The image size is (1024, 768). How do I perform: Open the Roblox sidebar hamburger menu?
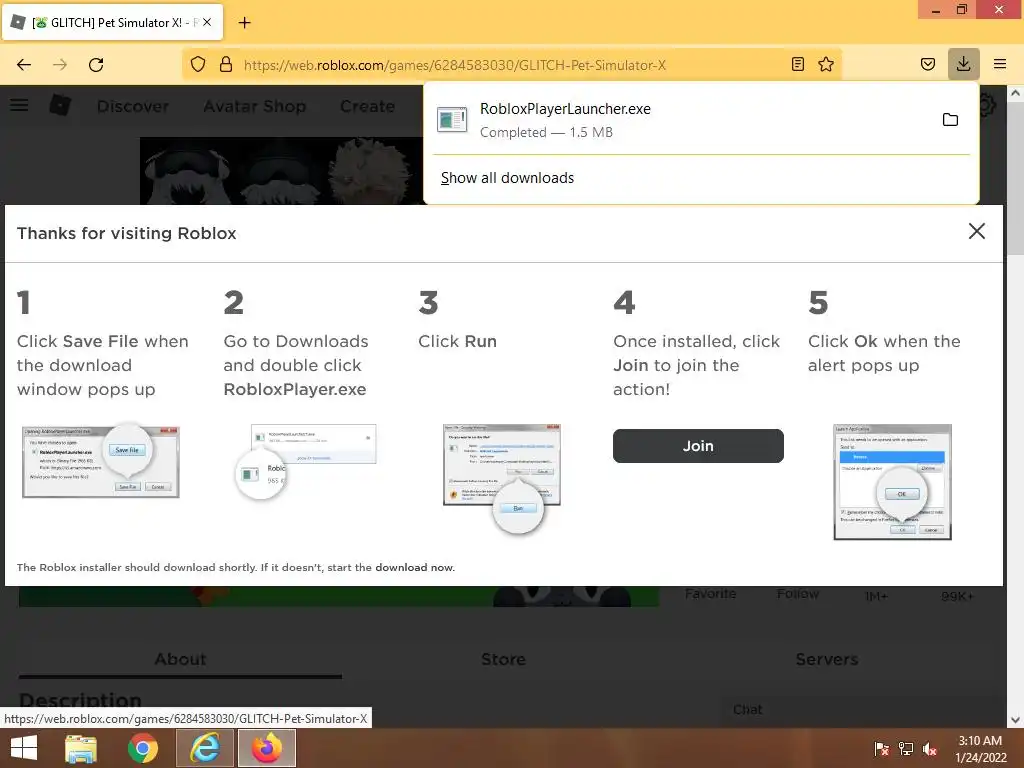[x=19, y=105]
